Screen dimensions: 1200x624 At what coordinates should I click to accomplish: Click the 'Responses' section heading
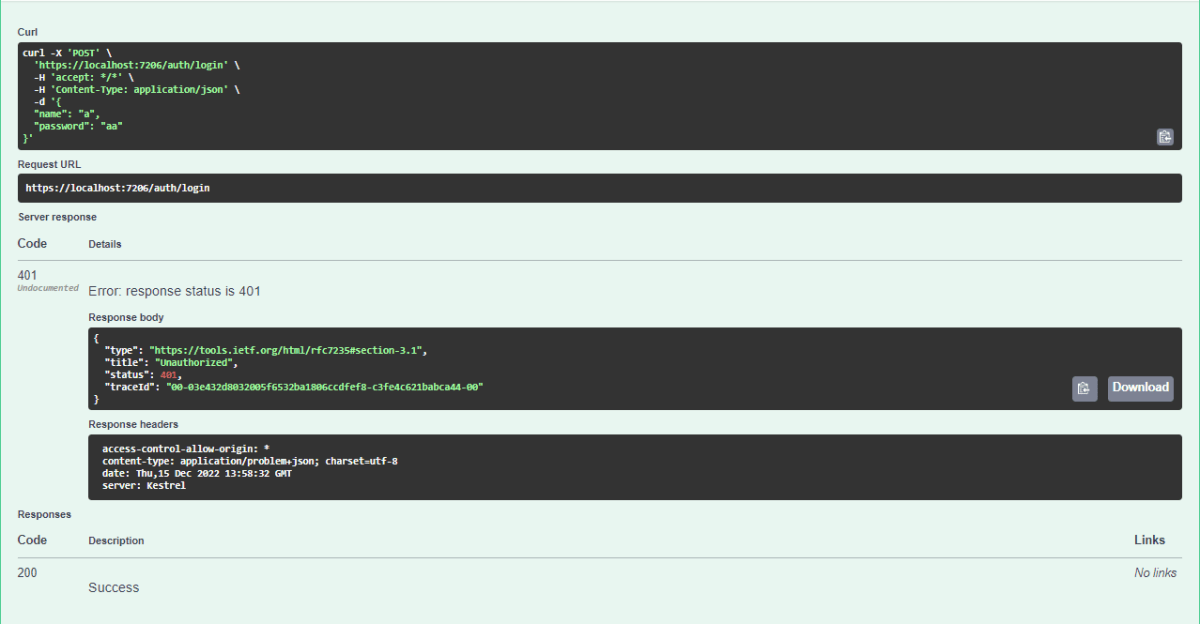pos(44,514)
